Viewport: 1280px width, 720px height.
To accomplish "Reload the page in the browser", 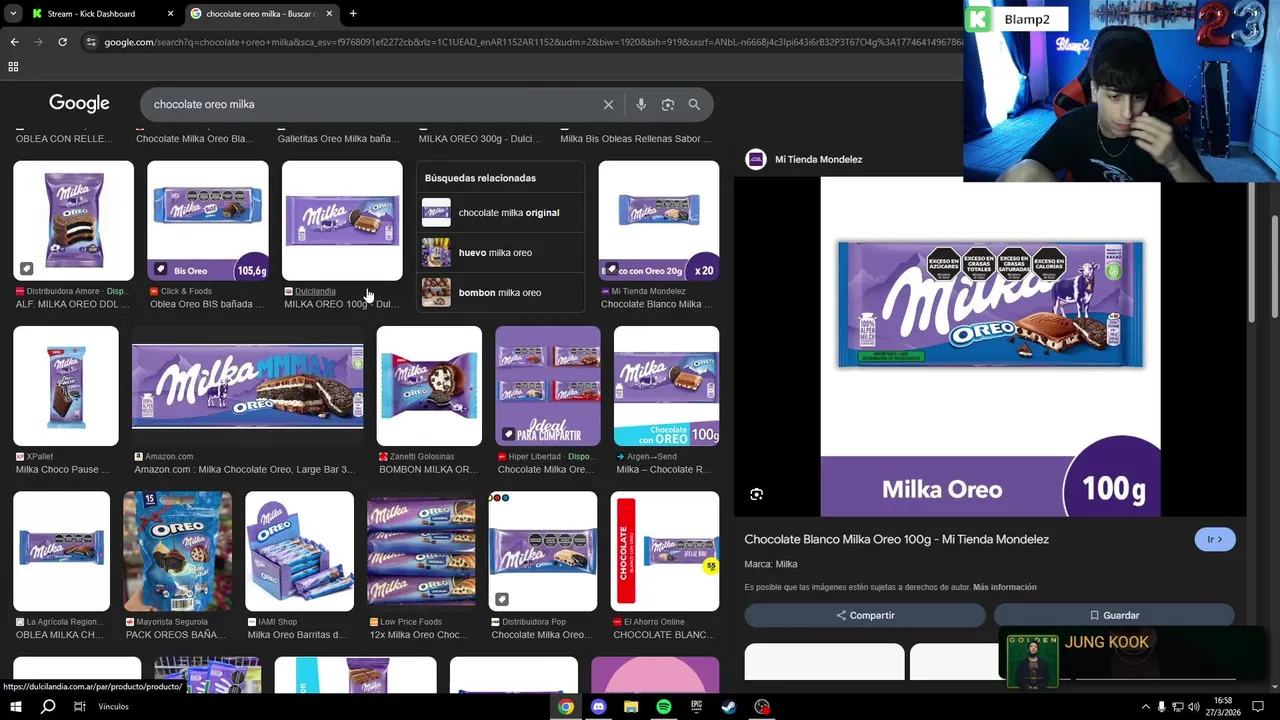I will click(x=62, y=42).
